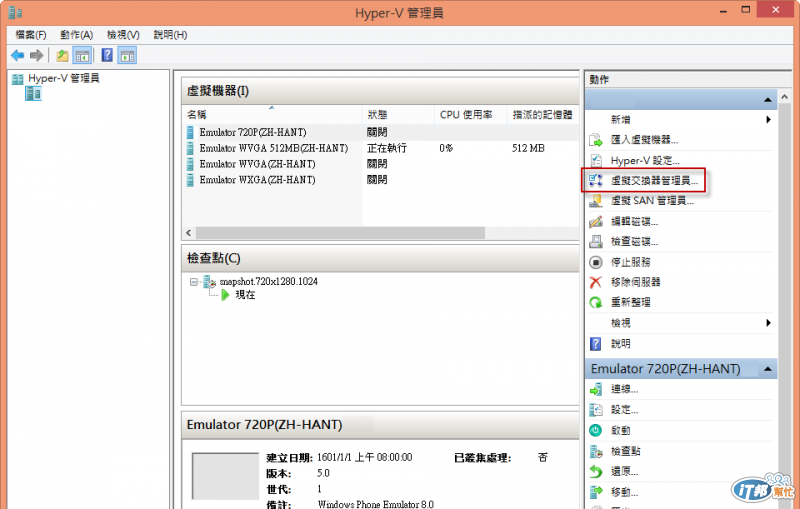Viewport: 800px width, 509px height.
Task: Click the horizontal scrollbar left arrow in VM list
Action: point(189,233)
